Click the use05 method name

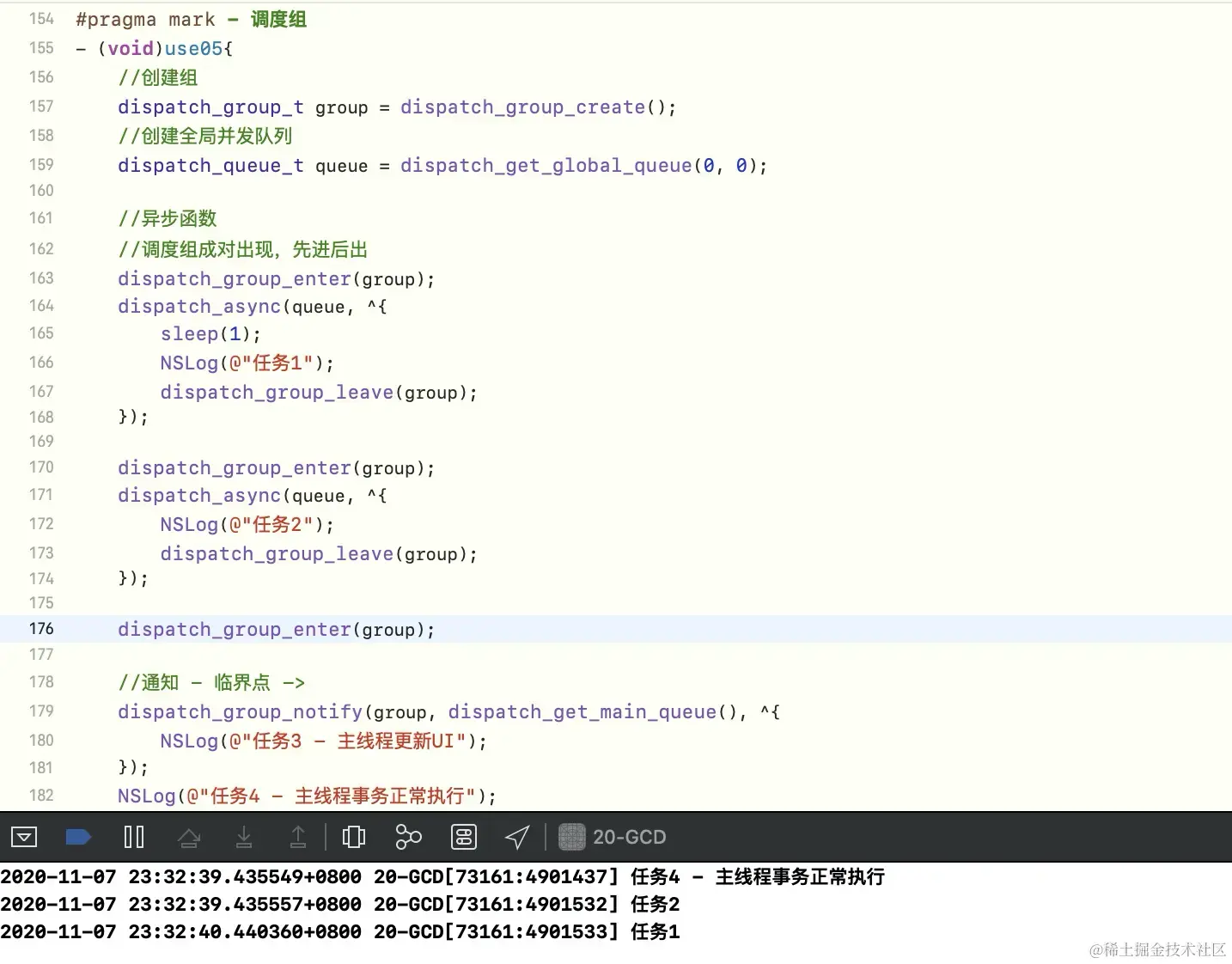(x=193, y=49)
